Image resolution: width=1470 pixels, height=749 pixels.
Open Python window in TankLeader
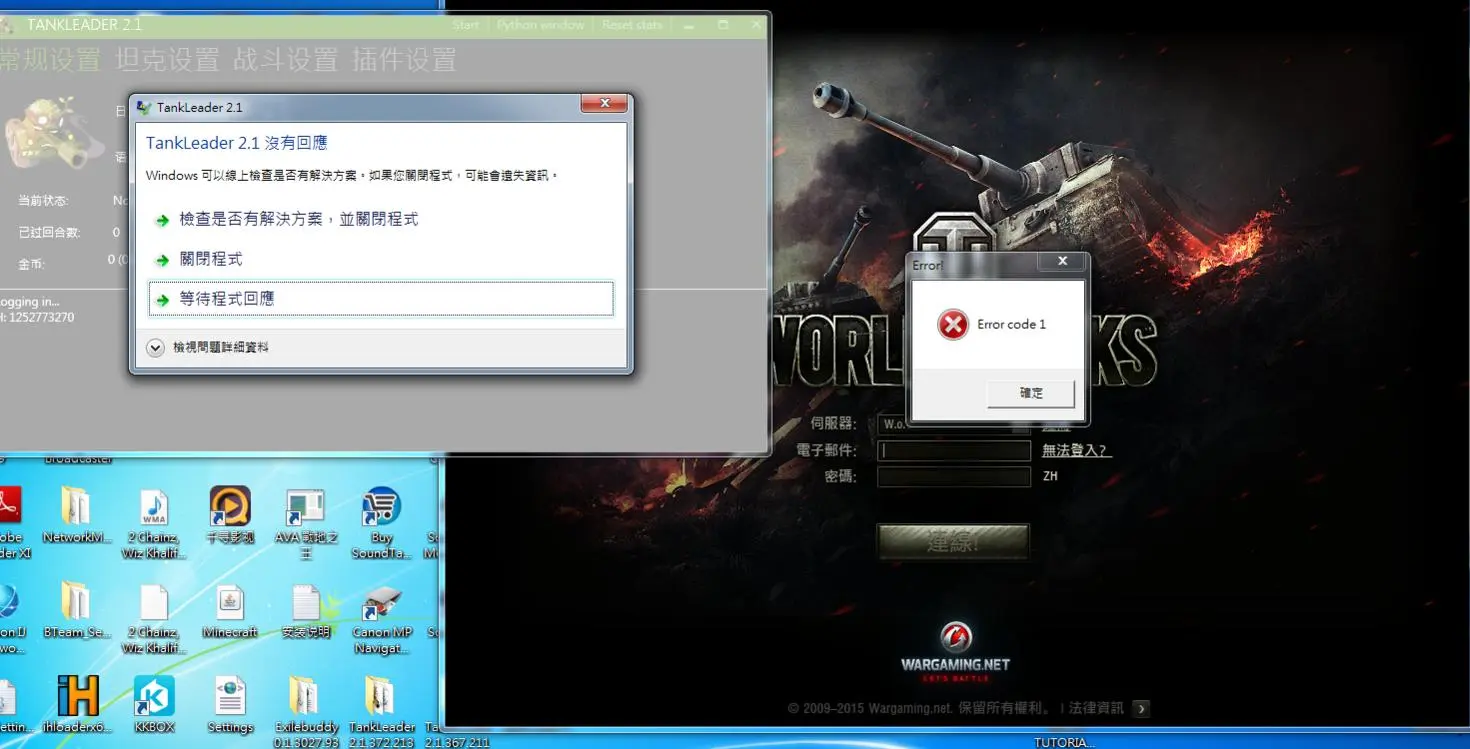tap(540, 25)
